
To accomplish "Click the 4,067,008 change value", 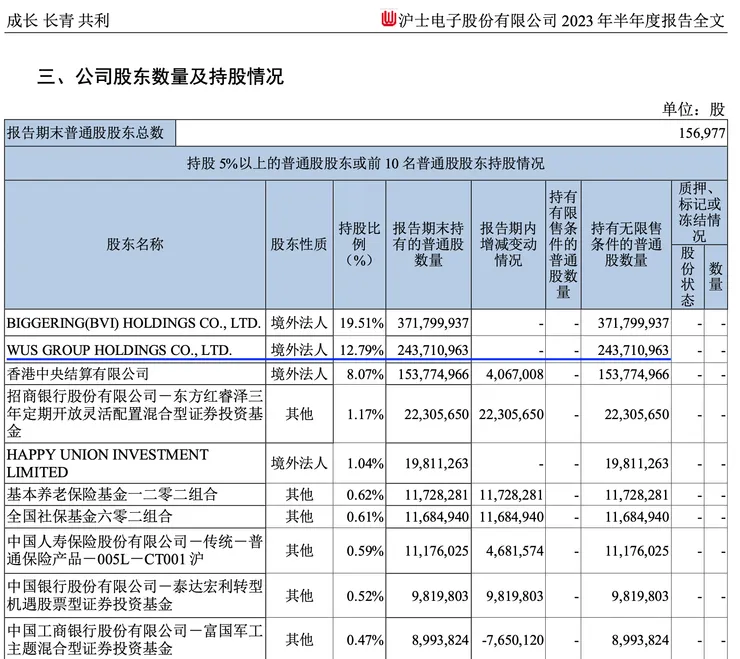I will (514, 374).
